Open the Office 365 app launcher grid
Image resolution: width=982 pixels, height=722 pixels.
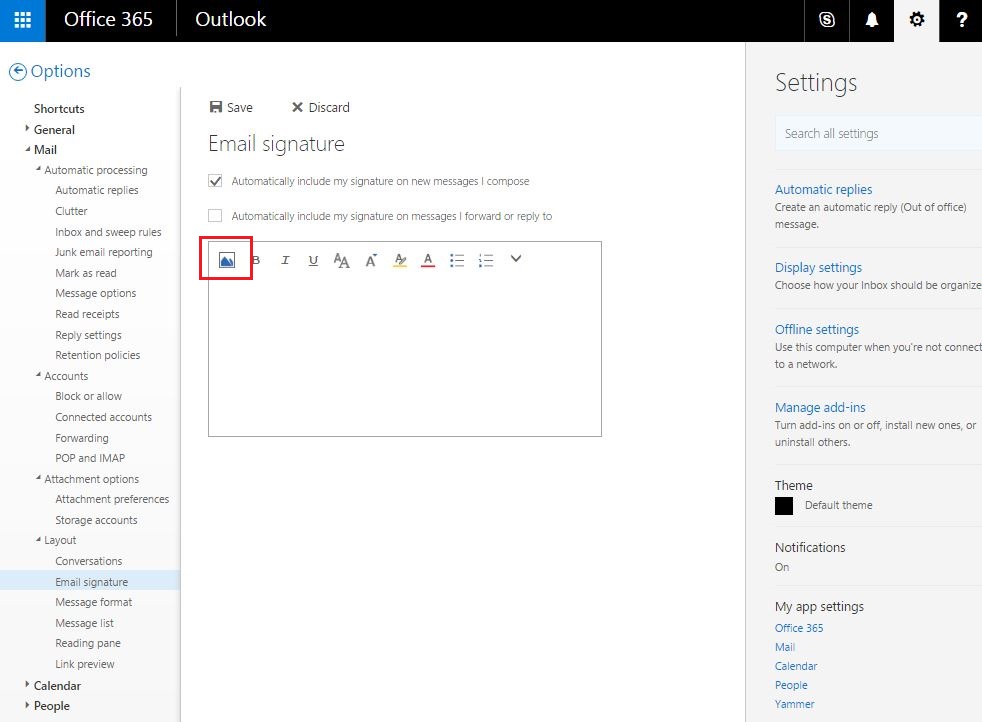click(x=23, y=20)
